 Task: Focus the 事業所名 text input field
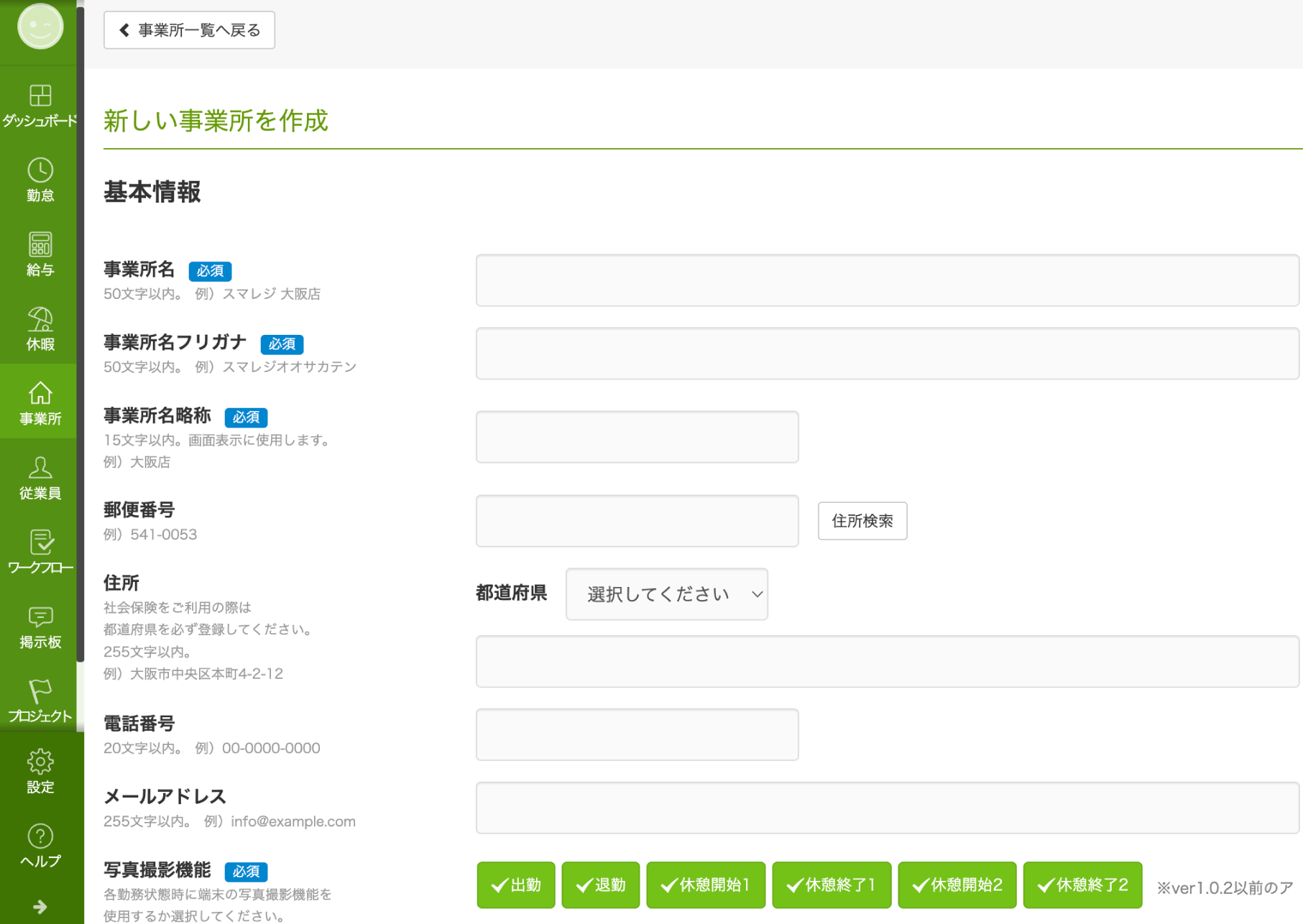[887, 280]
